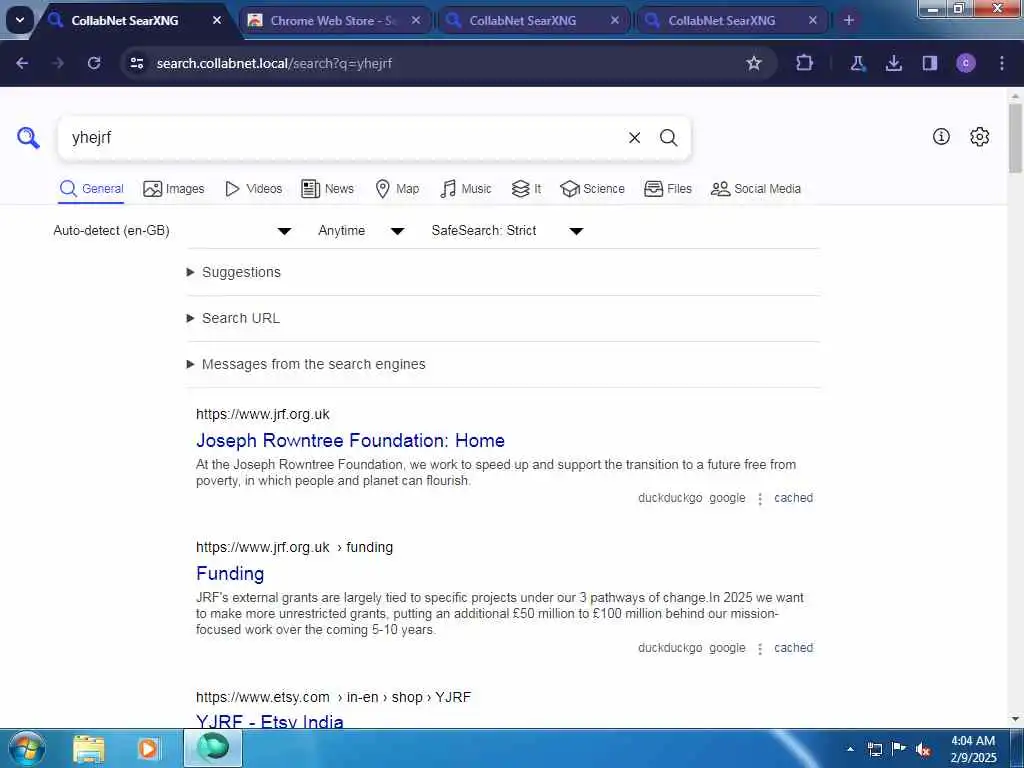1024x768 pixels.
Task: Switch to Chrome Web Store browser tab
Action: coord(333,20)
